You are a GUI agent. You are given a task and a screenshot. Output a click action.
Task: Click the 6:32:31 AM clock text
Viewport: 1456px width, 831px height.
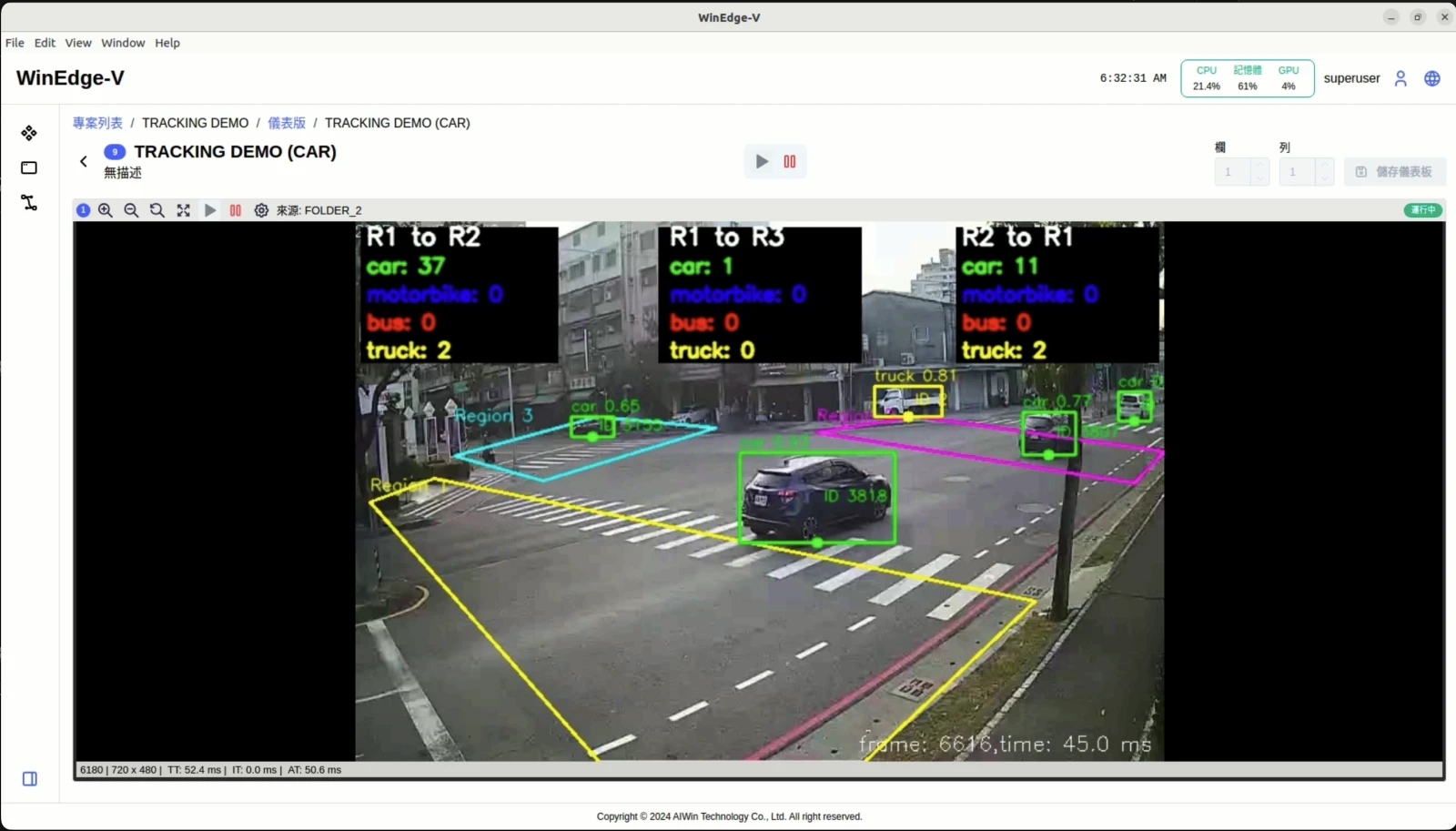(x=1133, y=78)
